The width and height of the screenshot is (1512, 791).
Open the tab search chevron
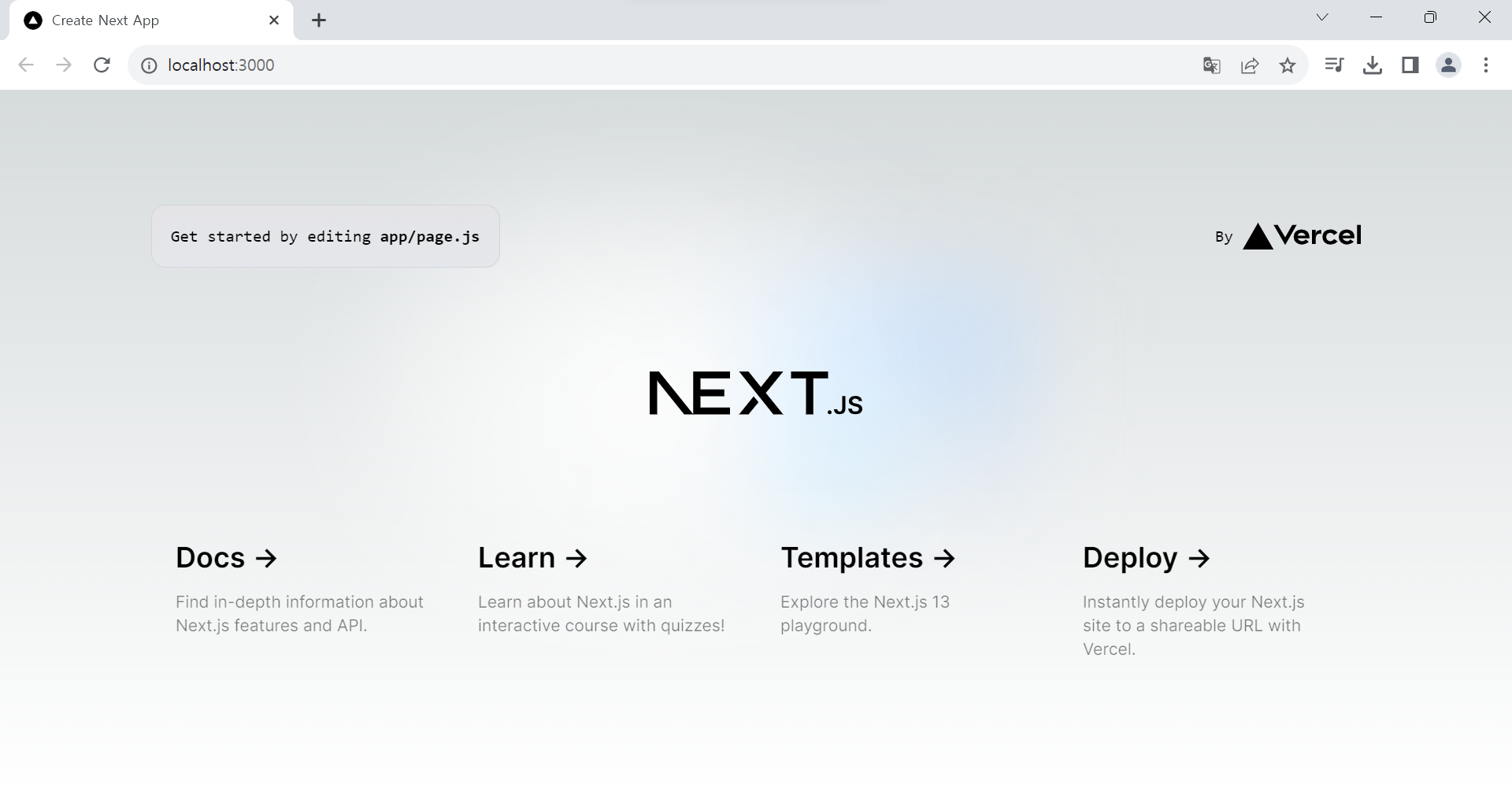click(x=1322, y=17)
